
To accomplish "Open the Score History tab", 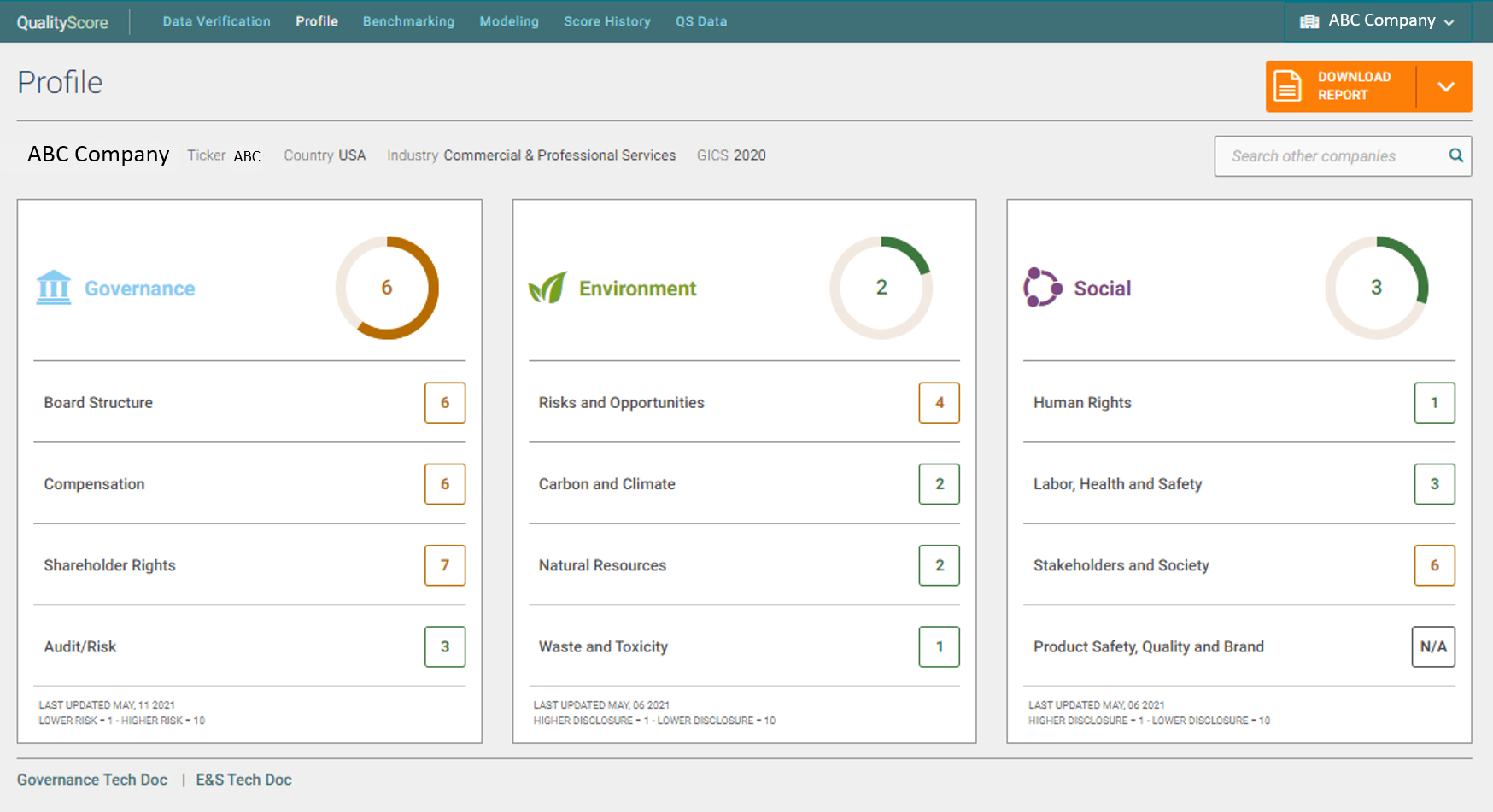I will pyautogui.click(x=607, y=21).
